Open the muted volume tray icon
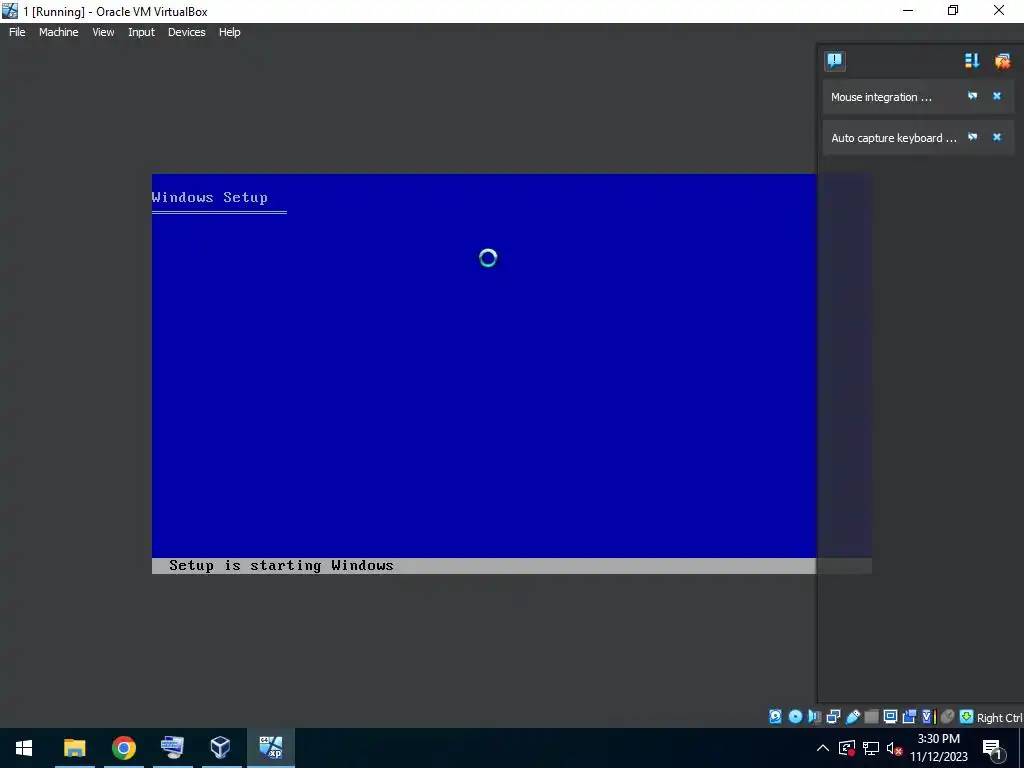This screenshot has width=1024, height=768. tap(894, 748)
